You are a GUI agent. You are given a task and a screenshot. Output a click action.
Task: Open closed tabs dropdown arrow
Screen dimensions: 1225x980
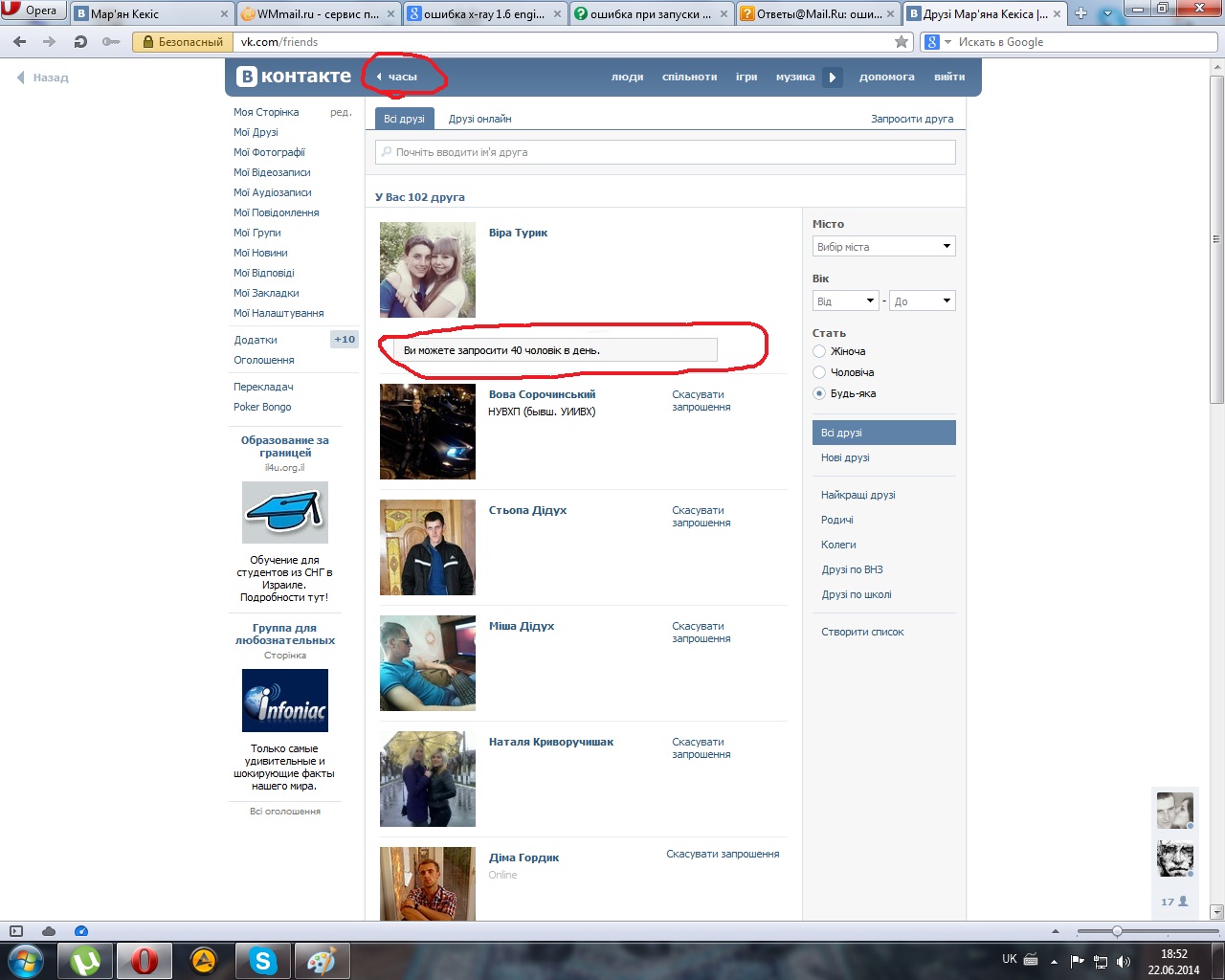pyautogui.click(x=1107, y=14)
